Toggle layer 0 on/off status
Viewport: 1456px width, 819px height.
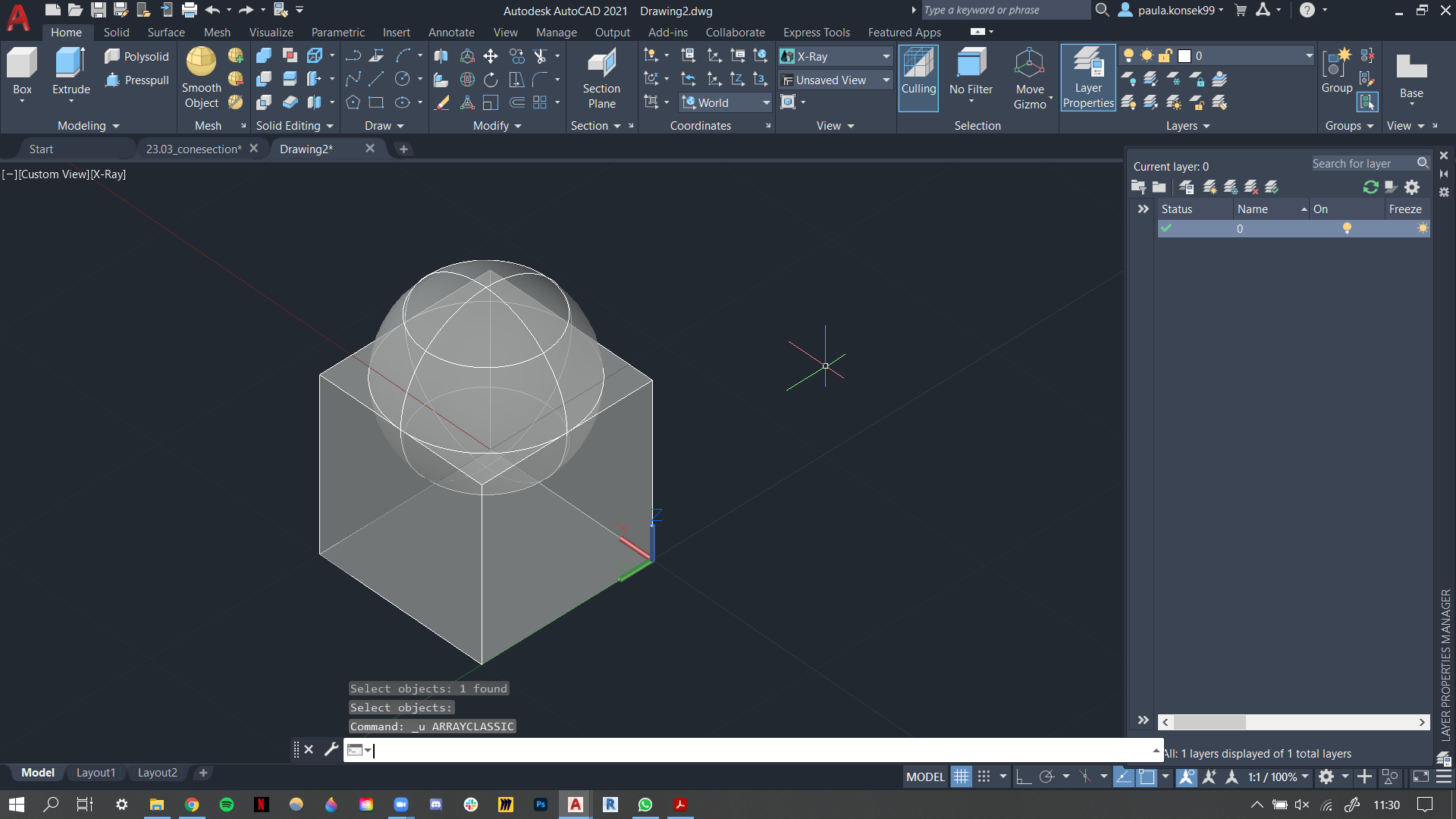click(x=1346, y=228)
